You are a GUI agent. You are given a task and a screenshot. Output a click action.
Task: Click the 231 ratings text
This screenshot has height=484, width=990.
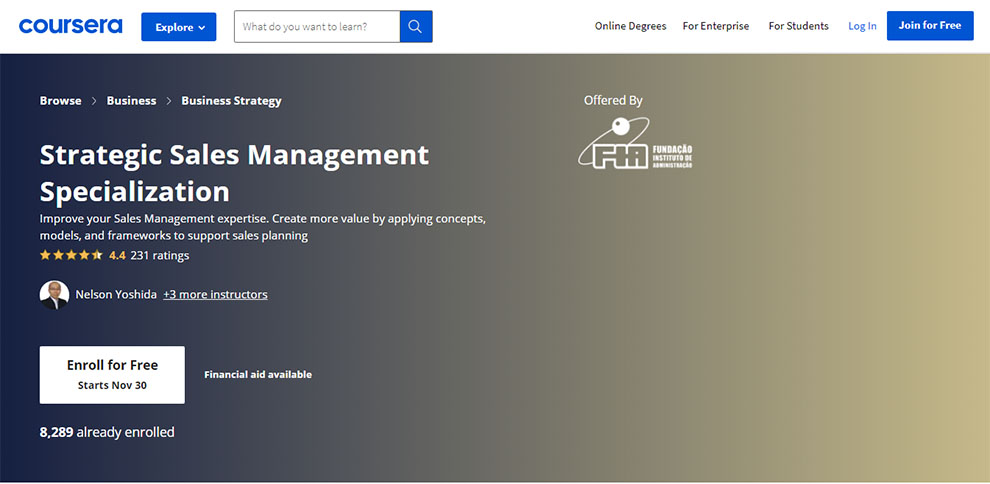pyautogui.click(x=160, y=256)
